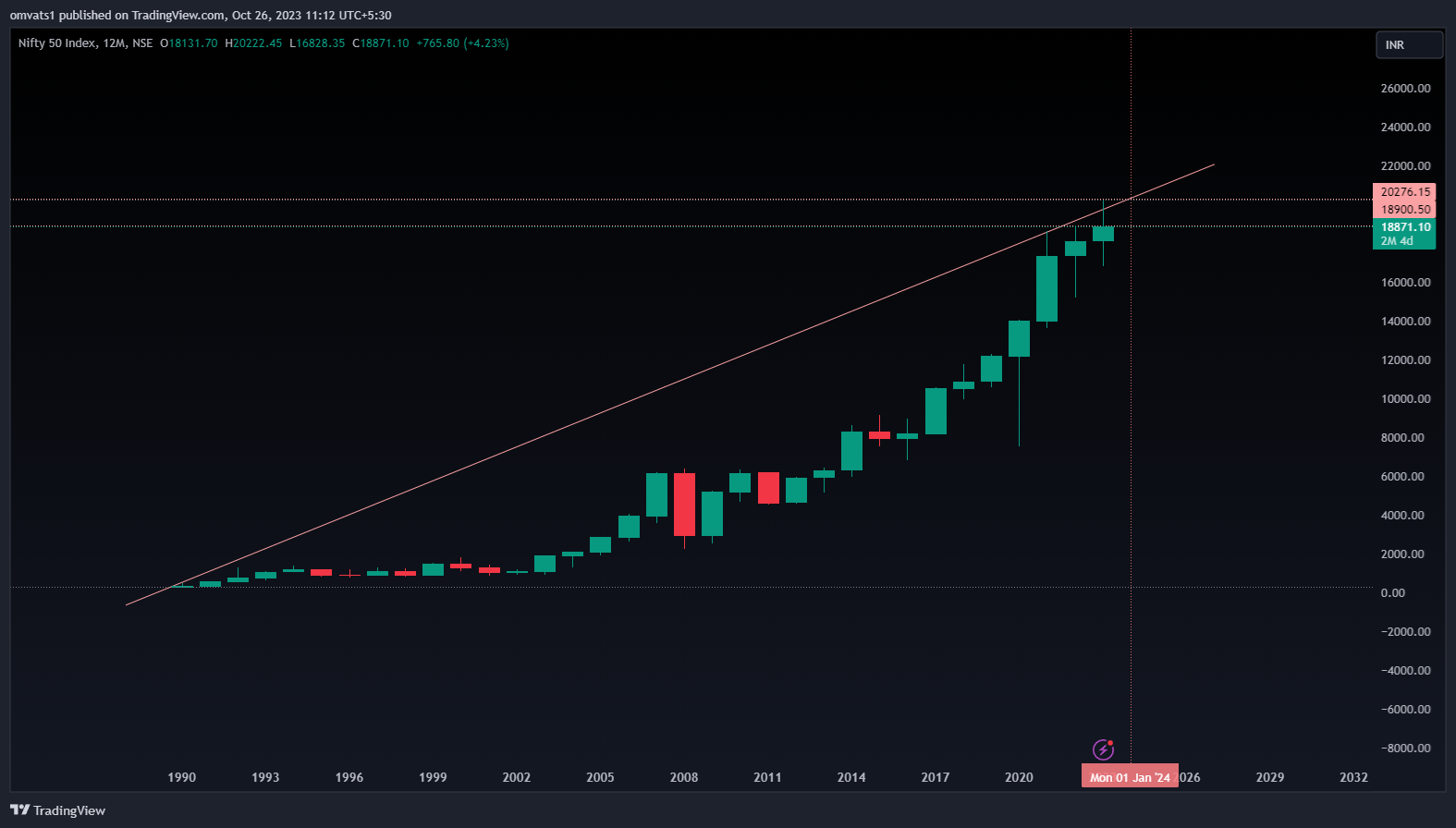Click the 22000.00 price scale label
This screenshot has height=828, width=1456.
[1405, 166]
